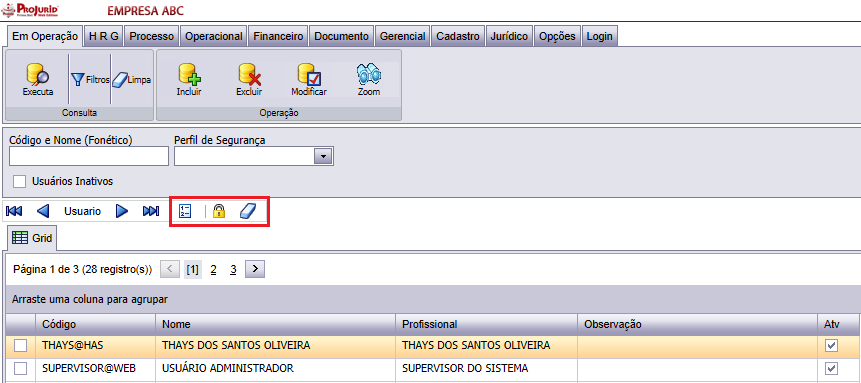Click the eraser icon beside padlock
This screenshot has width=861, height=383.
pos(248,211)
